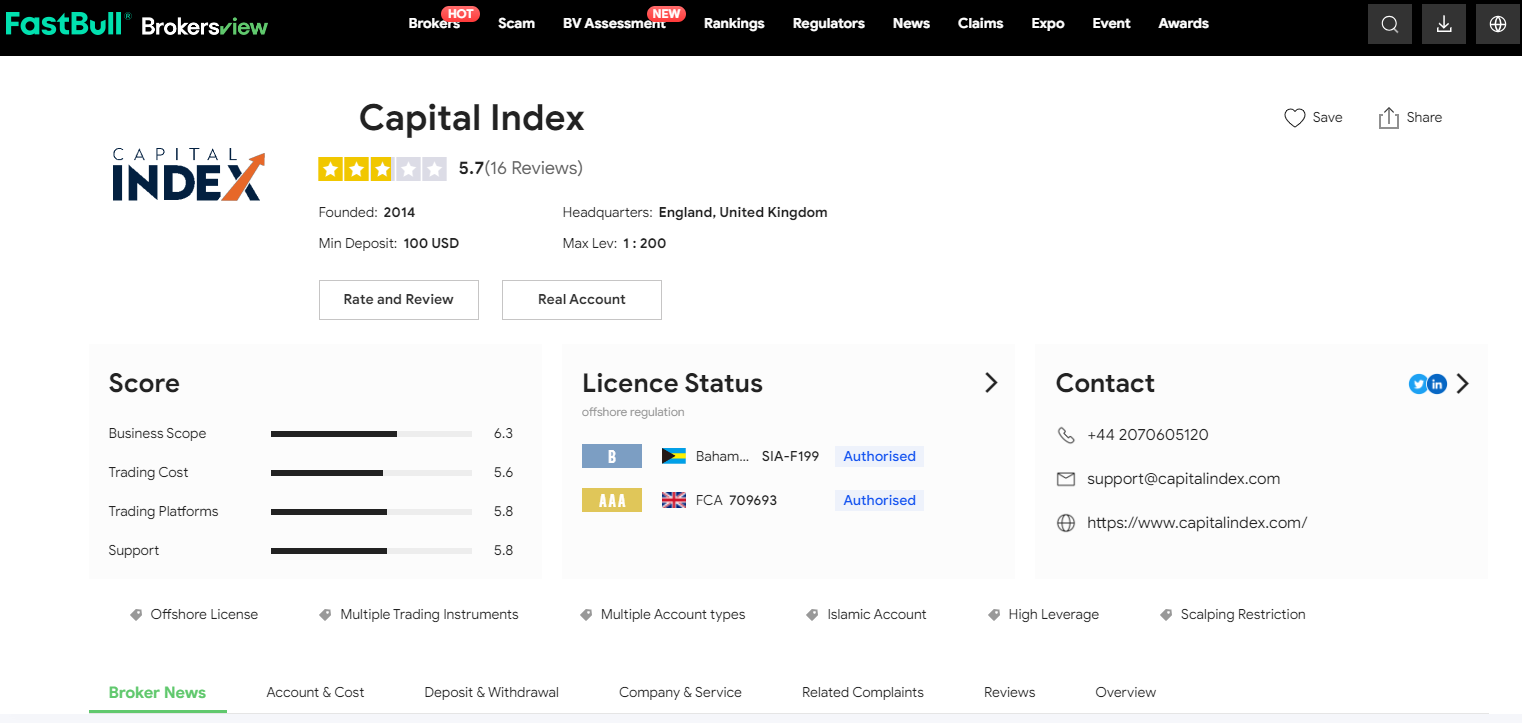Expand the Licence Status arrow
Image resolution: width=1522 pixels, height=723 pixels.
[x=991, y=383]
